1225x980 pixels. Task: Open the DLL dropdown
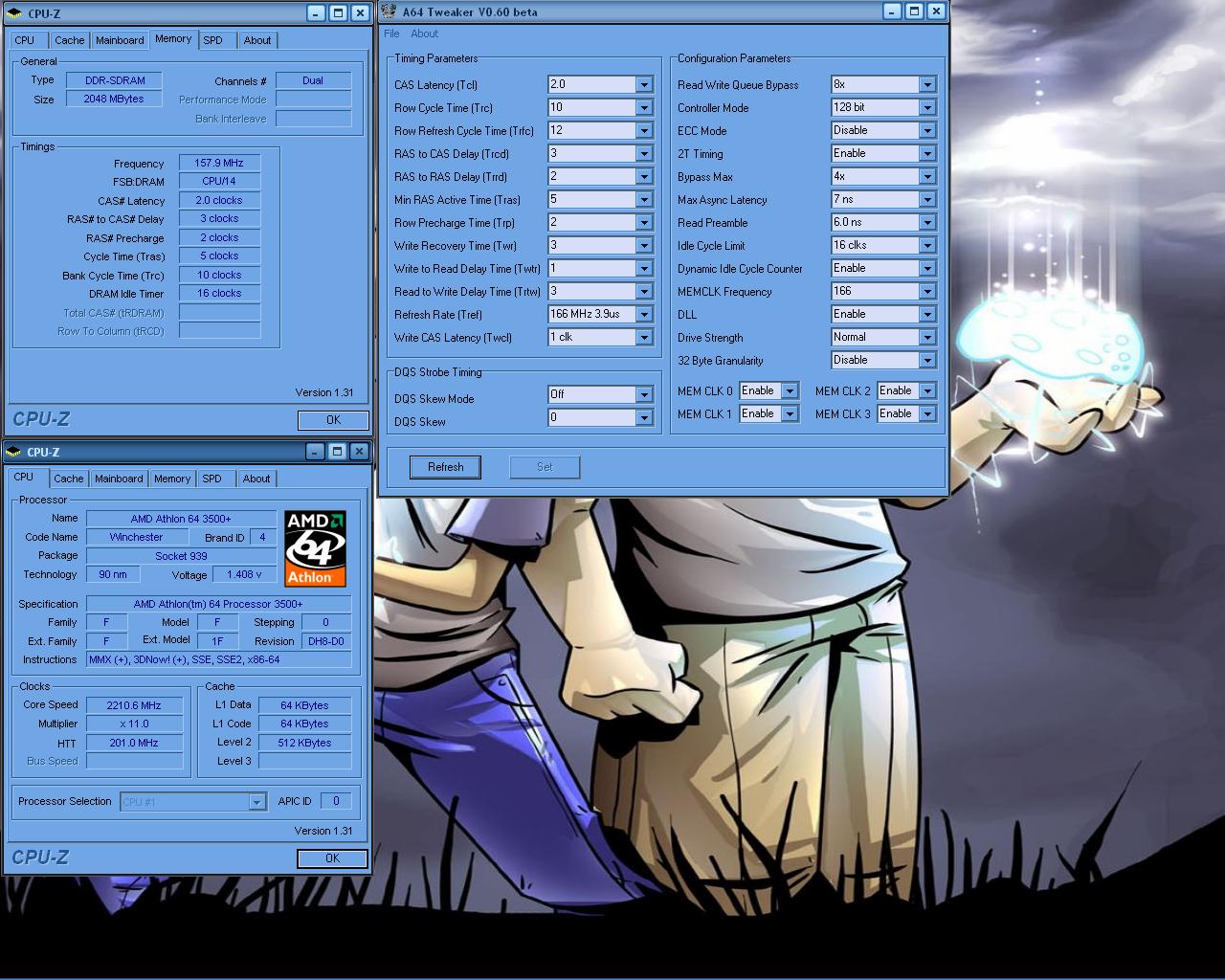(927, 314)
